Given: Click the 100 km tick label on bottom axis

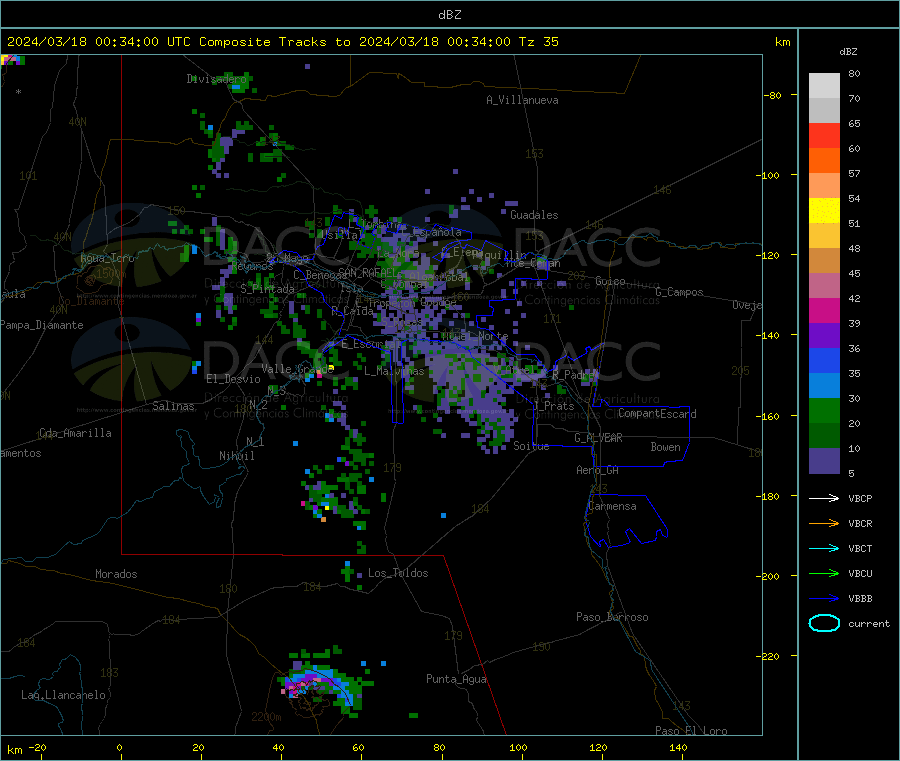Looking at the screenshot, I should pyautogui.click(x=518, y=748).
